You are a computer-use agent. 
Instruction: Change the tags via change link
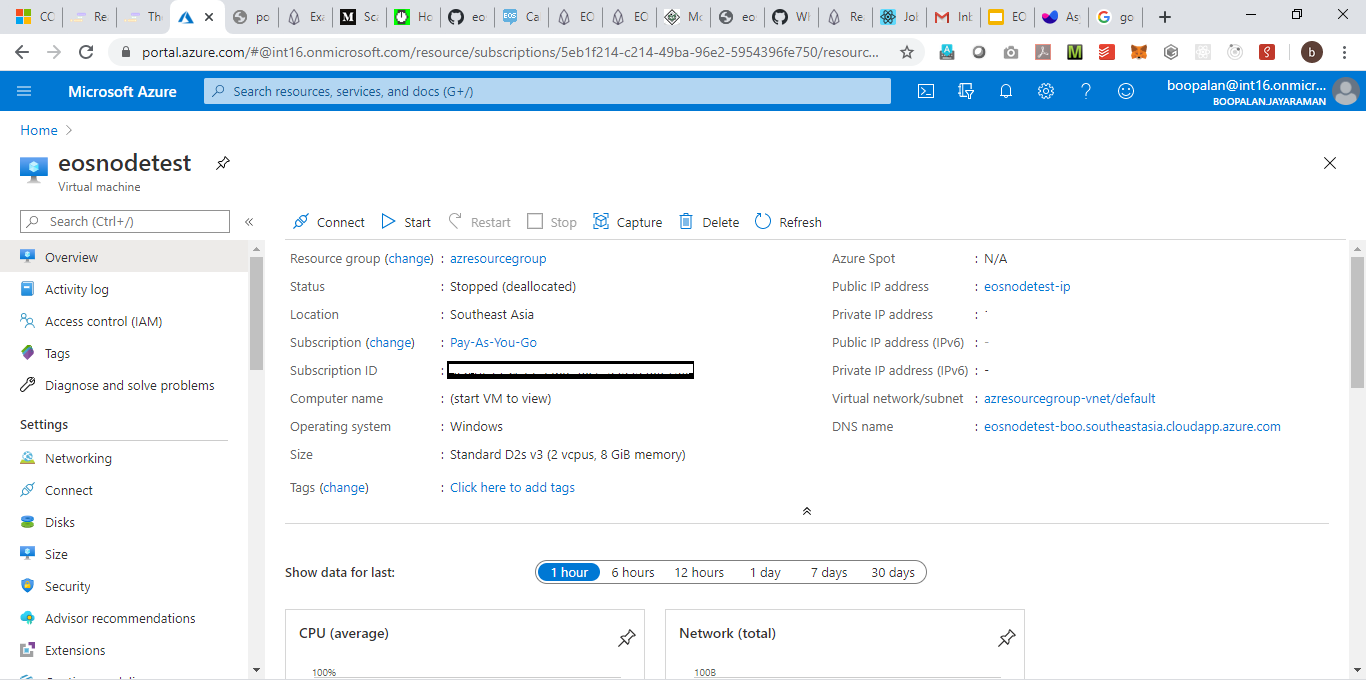(x=344, y=487)
